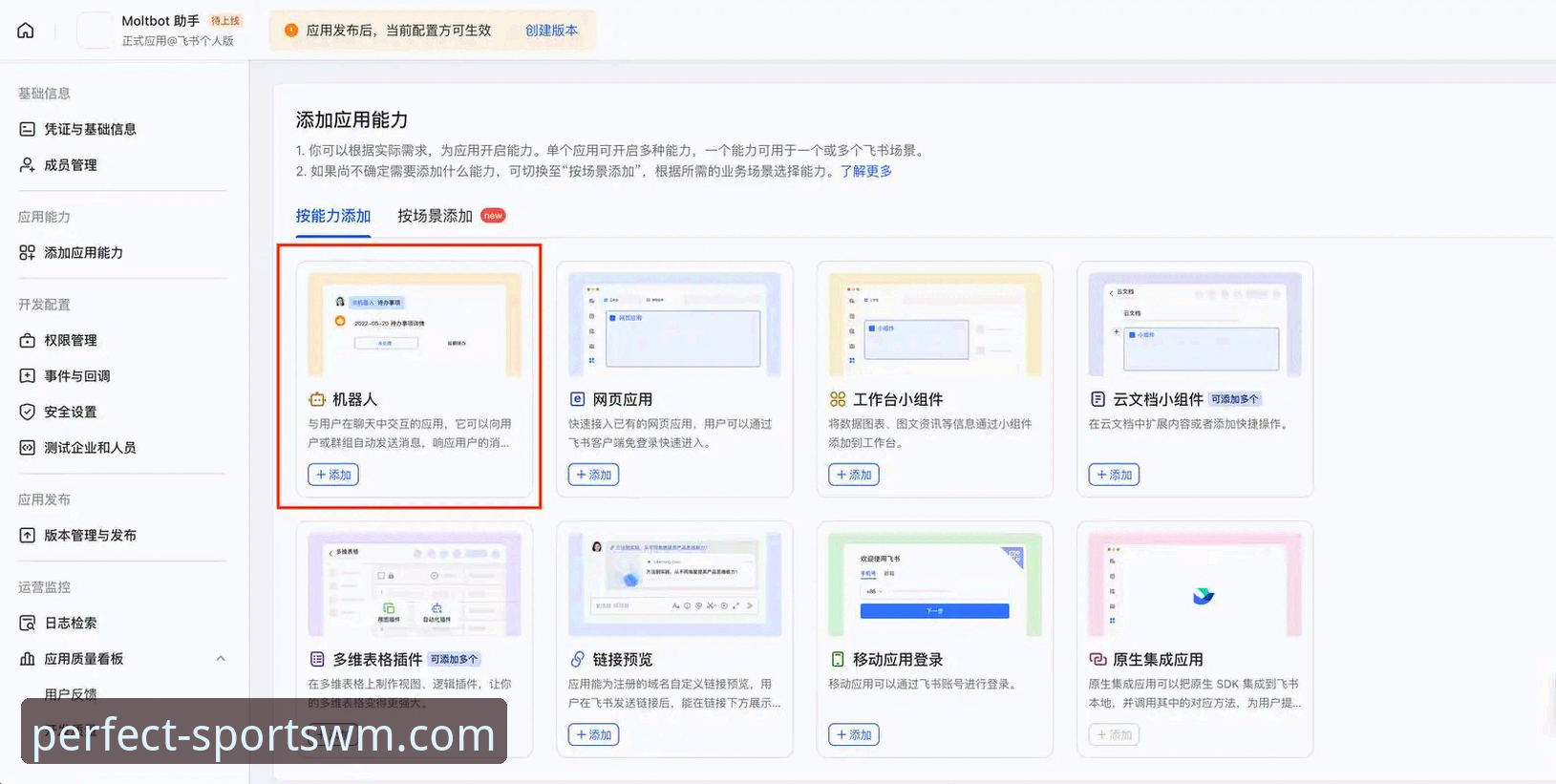
Task: Click the 添加应用能力 grid icon
Action: coord(28,253)
